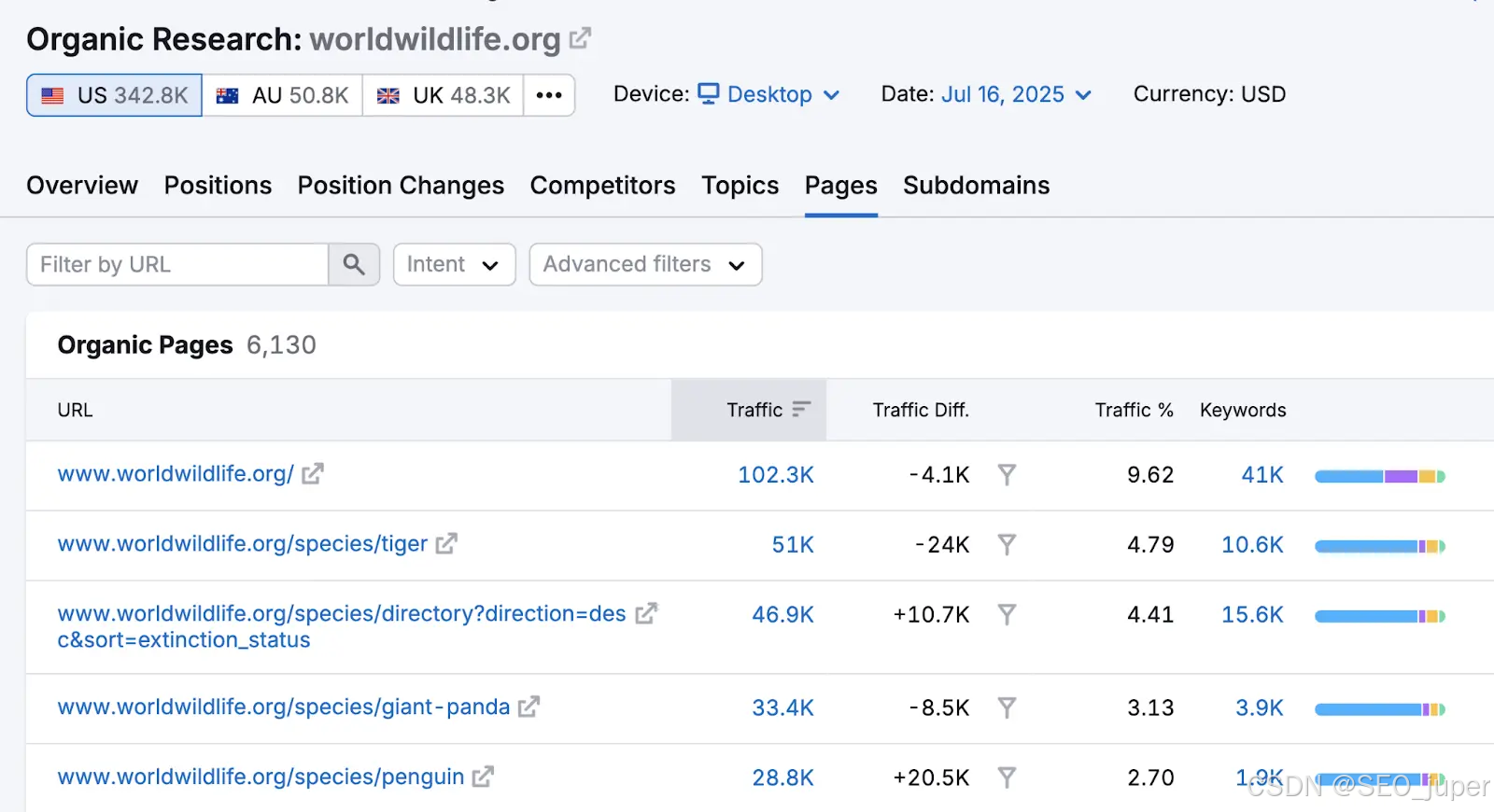Viewport: 1494px width, 812px height.
Task: Click the 15.6K keywords link
Action: point(1252,614)
